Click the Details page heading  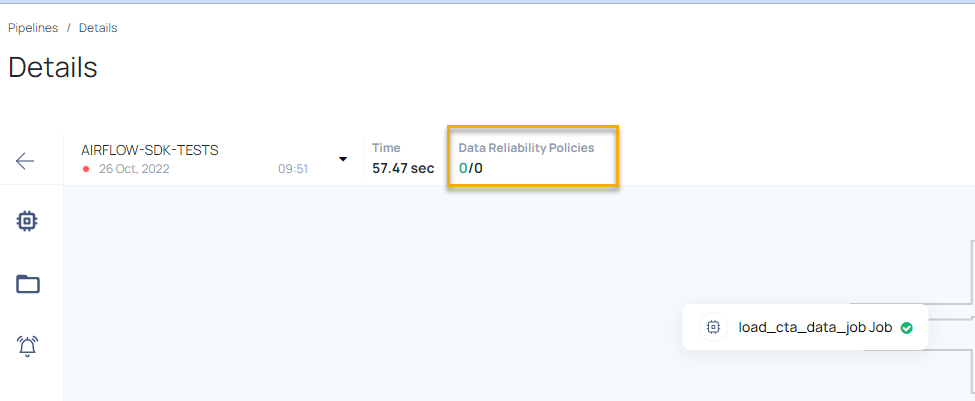click(x=53, y=67)
